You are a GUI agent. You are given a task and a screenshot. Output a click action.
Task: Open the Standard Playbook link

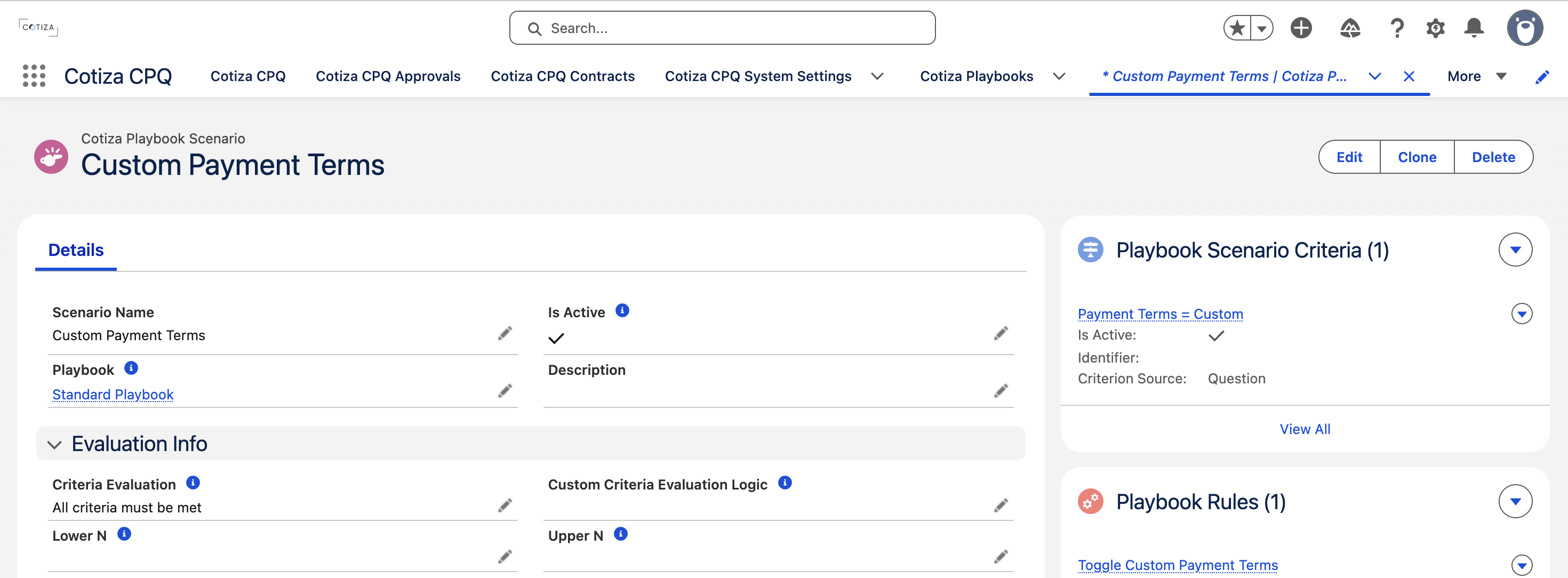[x=113, y=394]
